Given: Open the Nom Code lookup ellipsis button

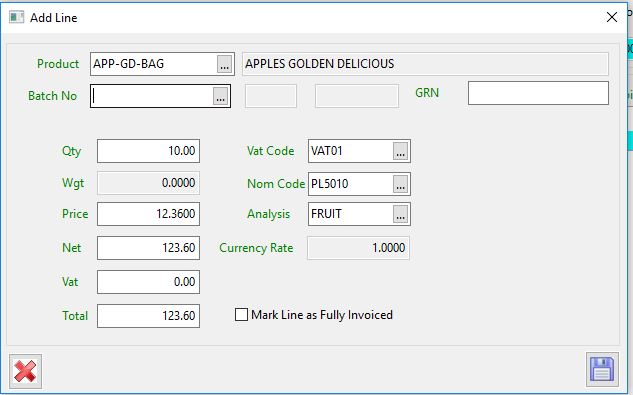Looking at the screenshot, I should 400,184.
